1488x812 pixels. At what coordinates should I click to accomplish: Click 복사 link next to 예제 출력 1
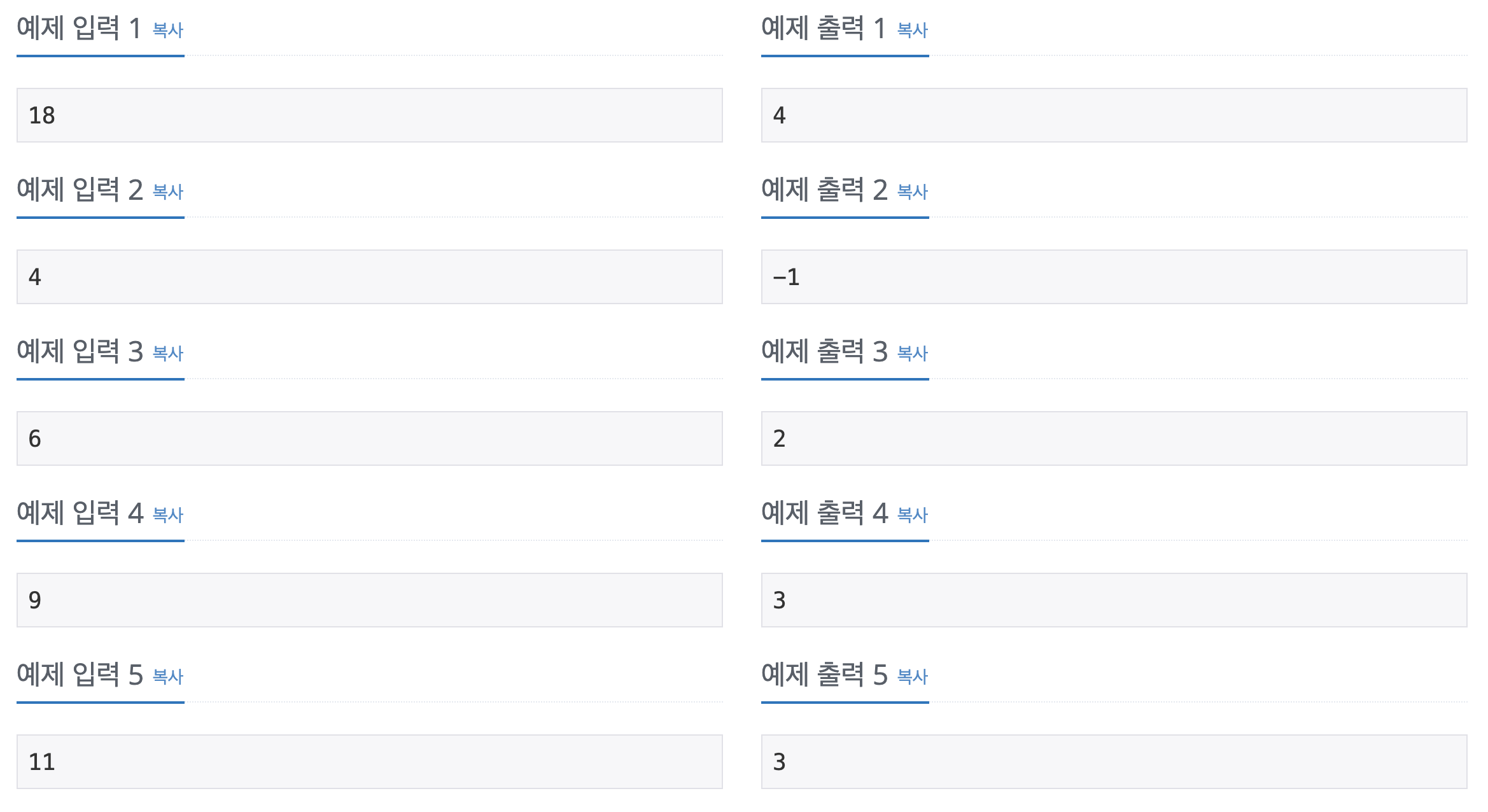(912, 30)
